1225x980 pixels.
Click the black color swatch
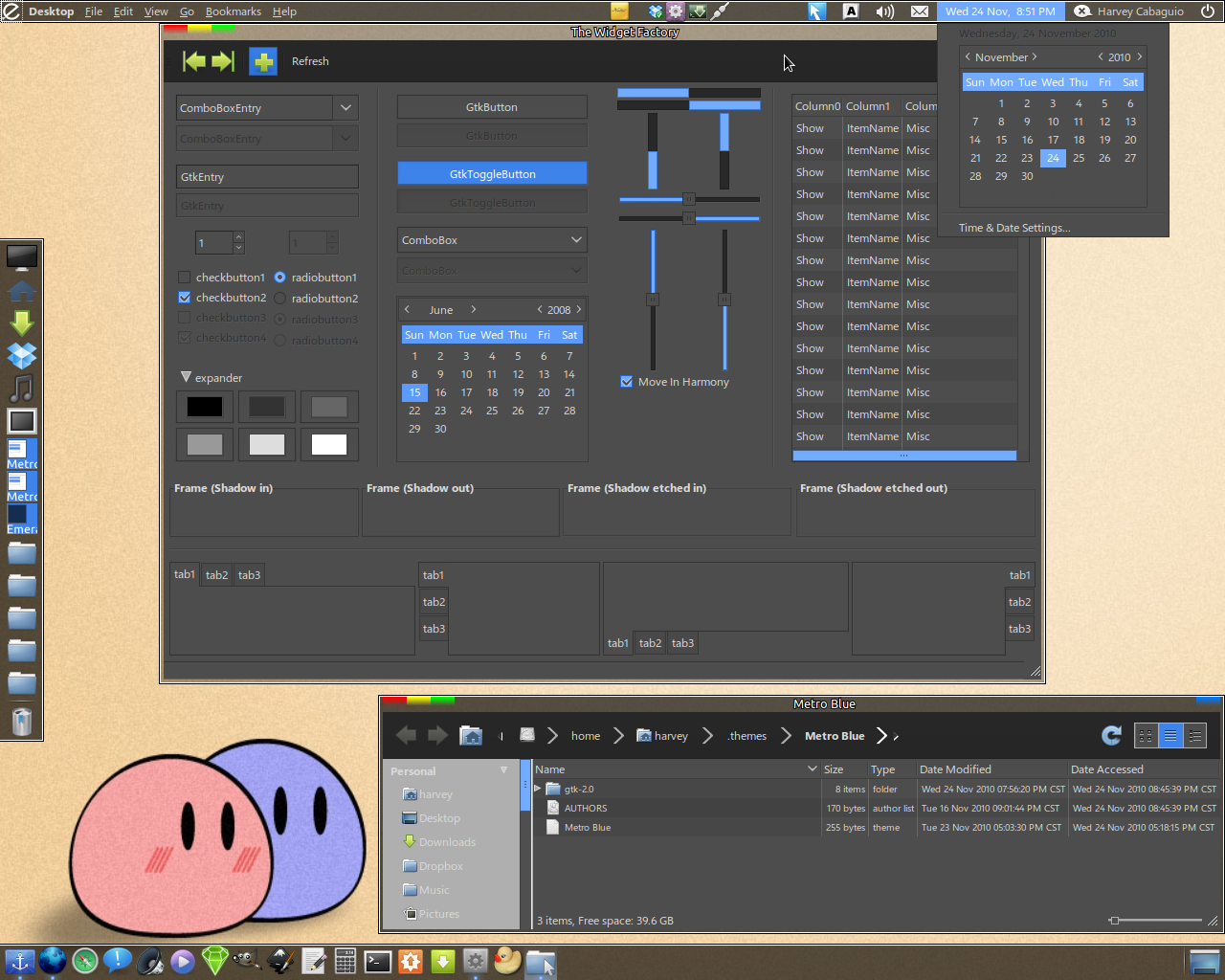pos(205,407)
